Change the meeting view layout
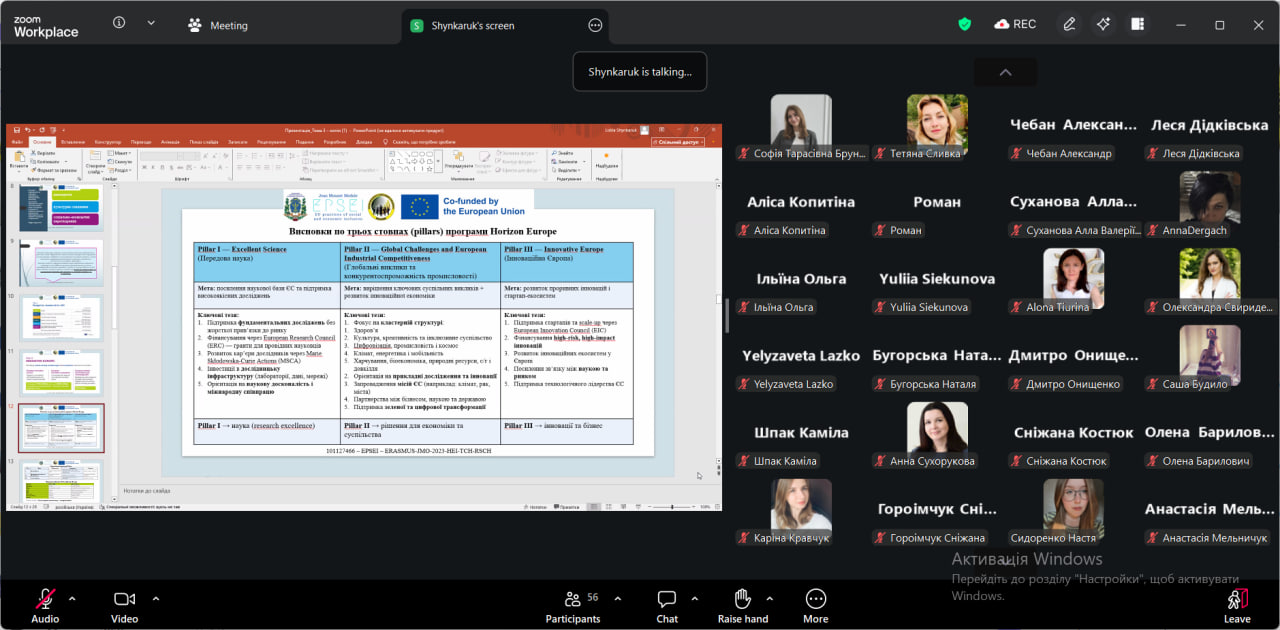 pyautogui.click(x=1137, y=24)
